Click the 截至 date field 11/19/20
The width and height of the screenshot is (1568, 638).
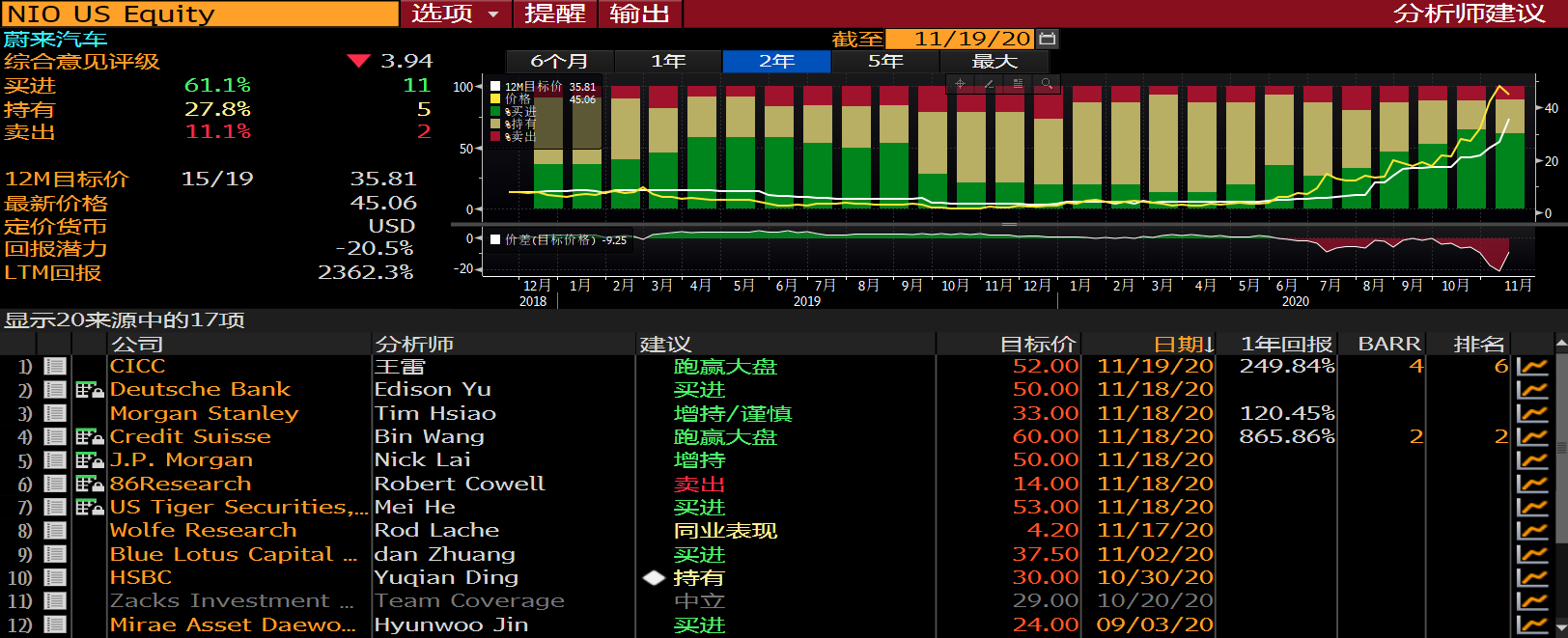pos(960,39)
